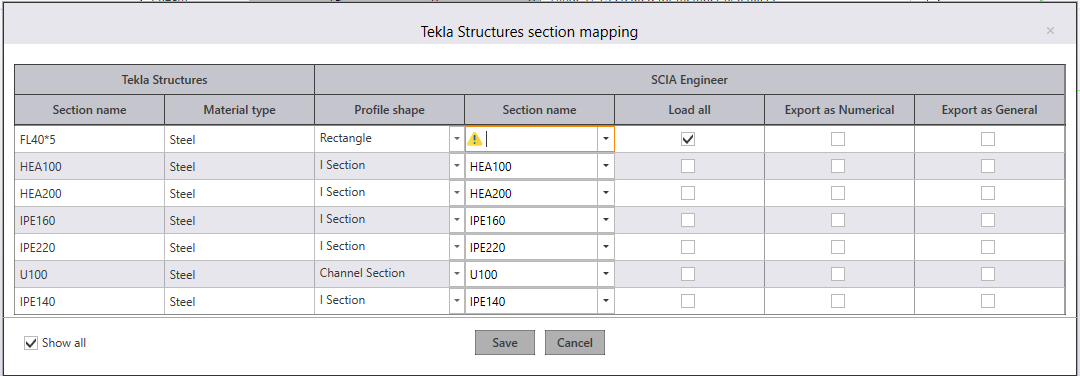Enable Export as General for IPE140
The width and height of the screenshot is (1080, 376).
(988, 301)
